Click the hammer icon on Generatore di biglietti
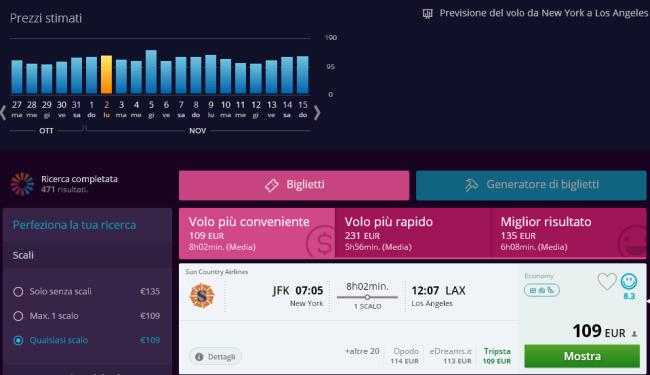 (x=471, y=185)
